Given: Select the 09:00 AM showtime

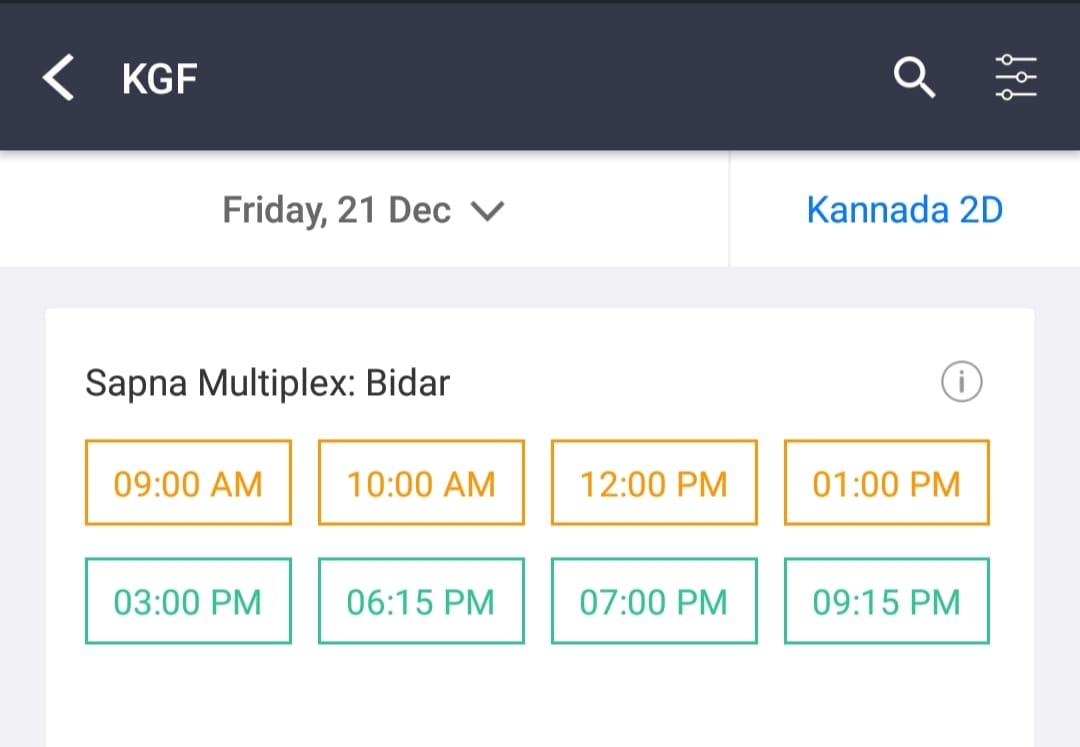Looking at the screenshot, I should coord(188,483).
